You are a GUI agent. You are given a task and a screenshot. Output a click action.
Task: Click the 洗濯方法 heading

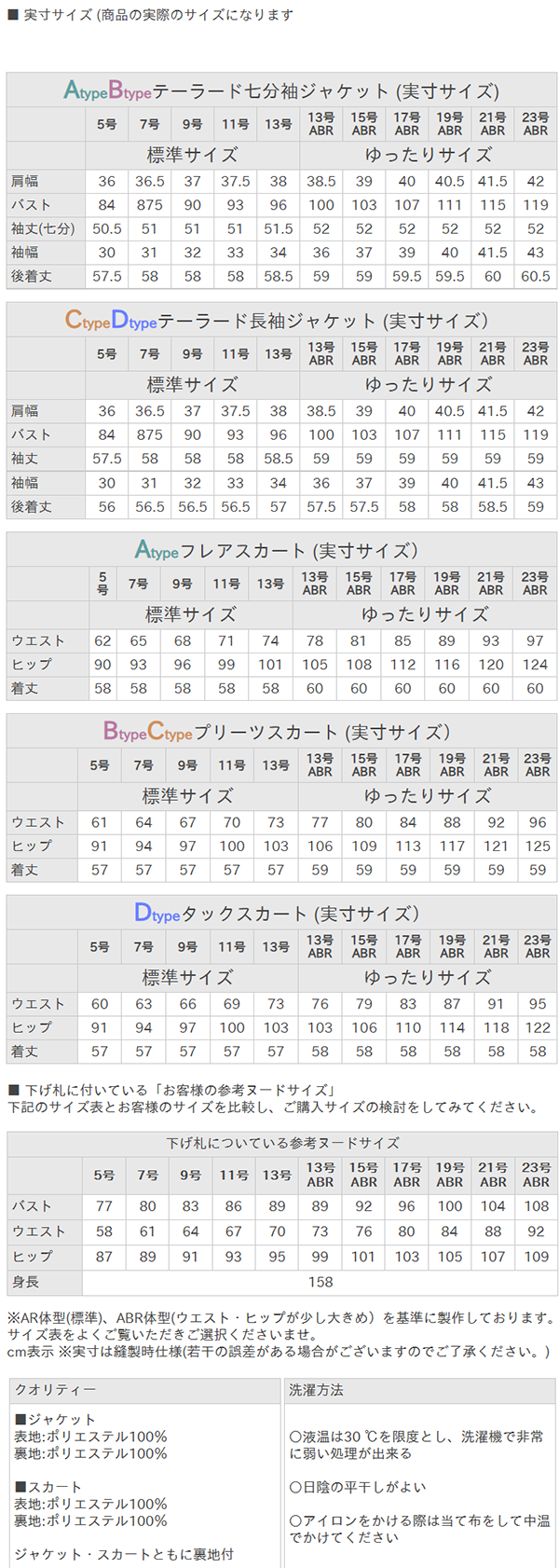pos(316,1390)
